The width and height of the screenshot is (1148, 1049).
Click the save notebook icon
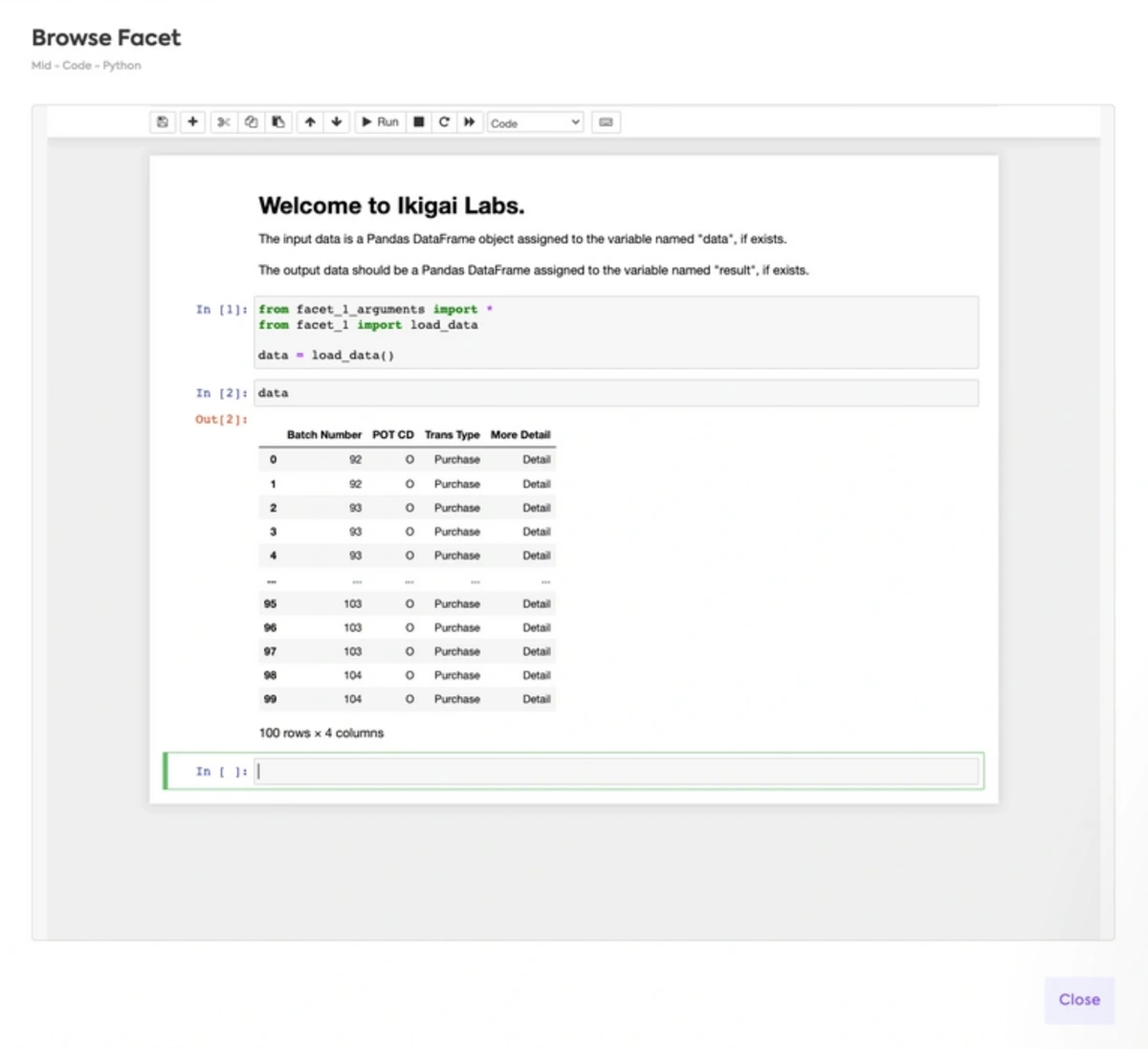pyautogui.click(x=163, y=122)
